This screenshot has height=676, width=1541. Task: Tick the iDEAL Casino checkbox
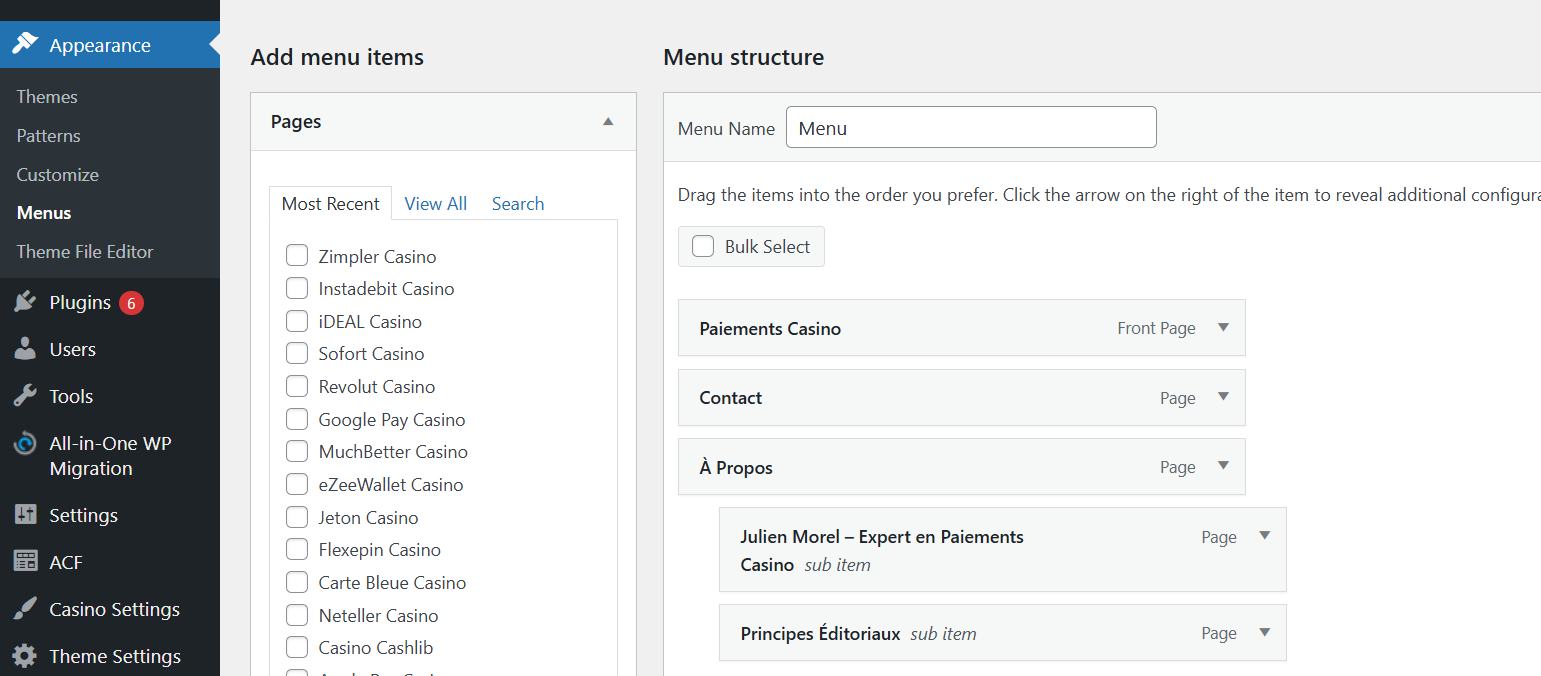pos(297,321)
